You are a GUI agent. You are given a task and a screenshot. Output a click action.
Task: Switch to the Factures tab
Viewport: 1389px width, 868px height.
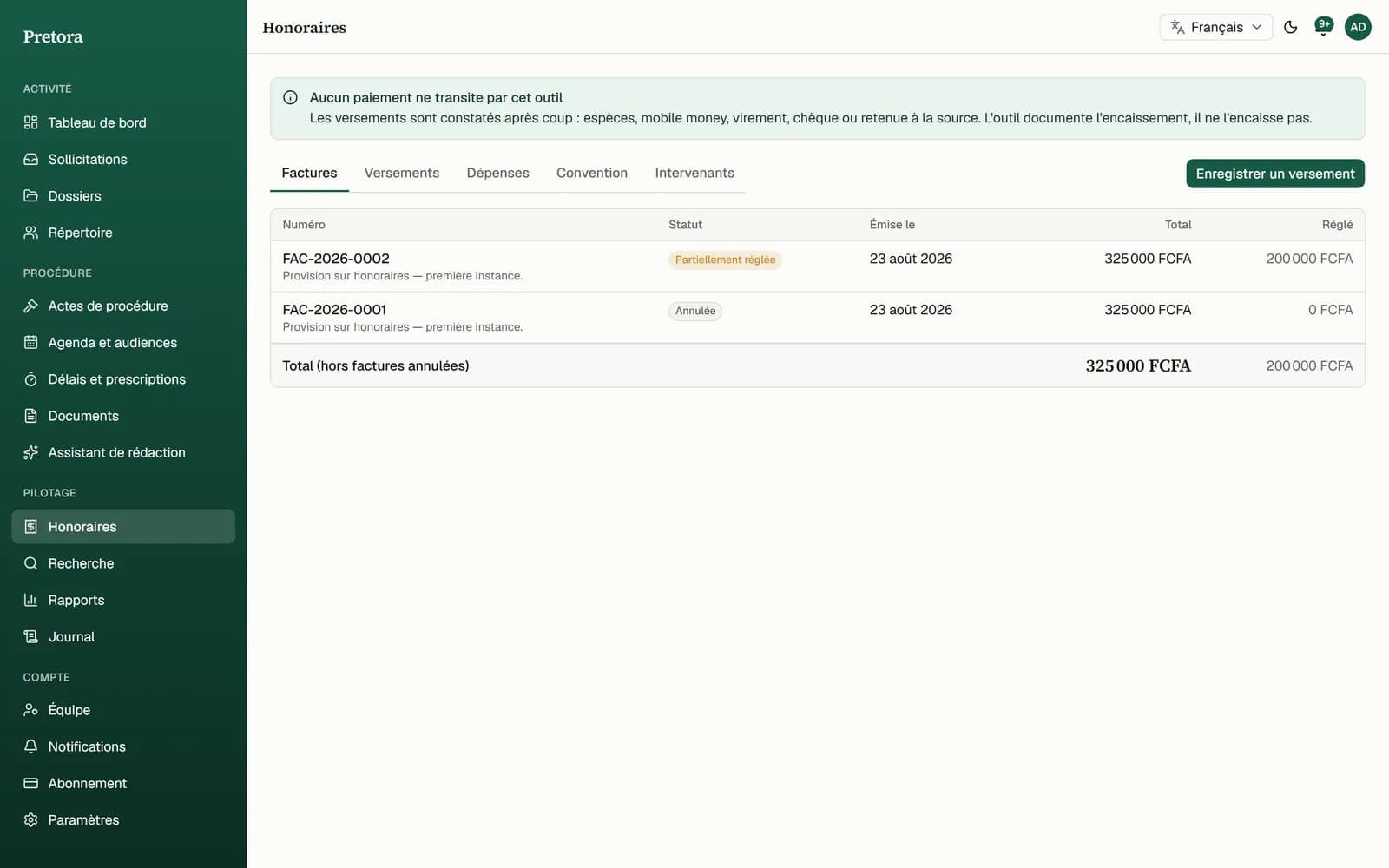309,173
